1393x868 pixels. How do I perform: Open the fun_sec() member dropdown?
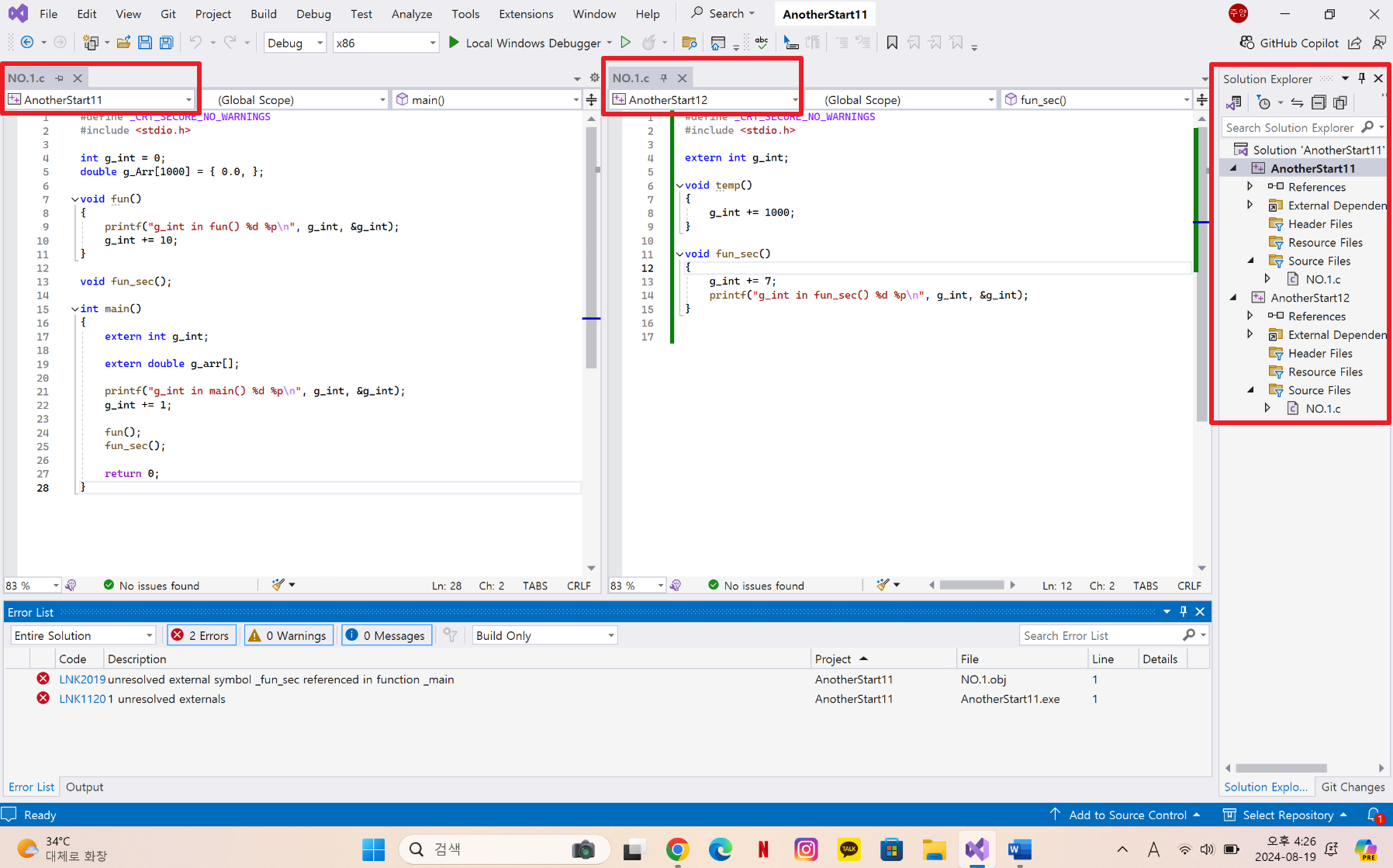tap(1097, 99)
